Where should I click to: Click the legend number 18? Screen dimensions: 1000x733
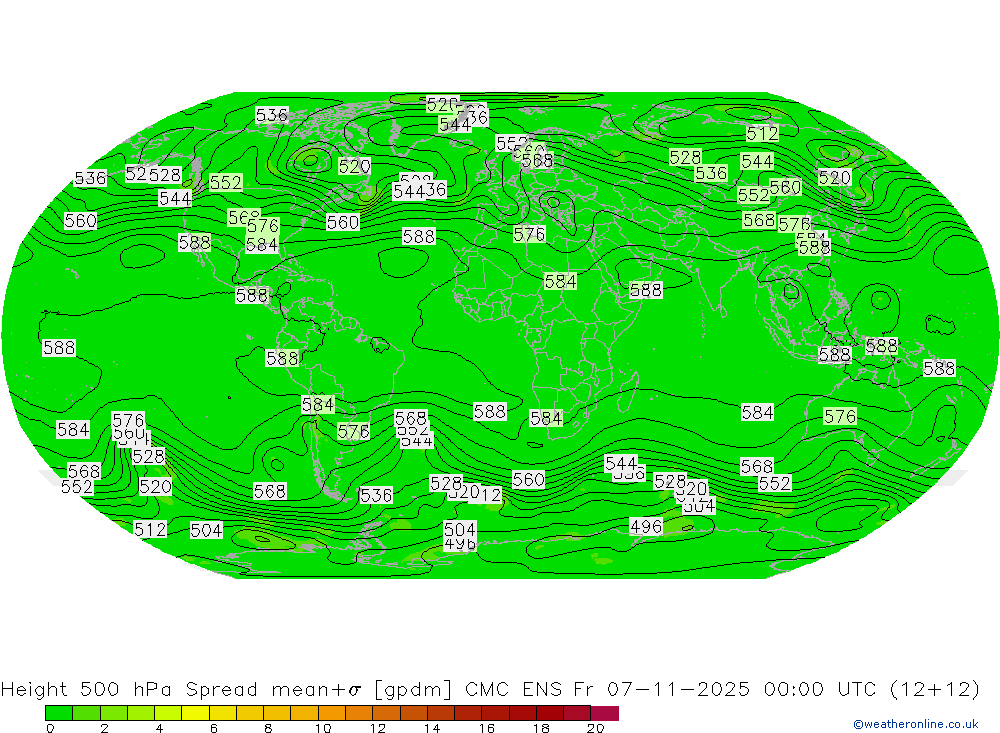pos(541,728)
